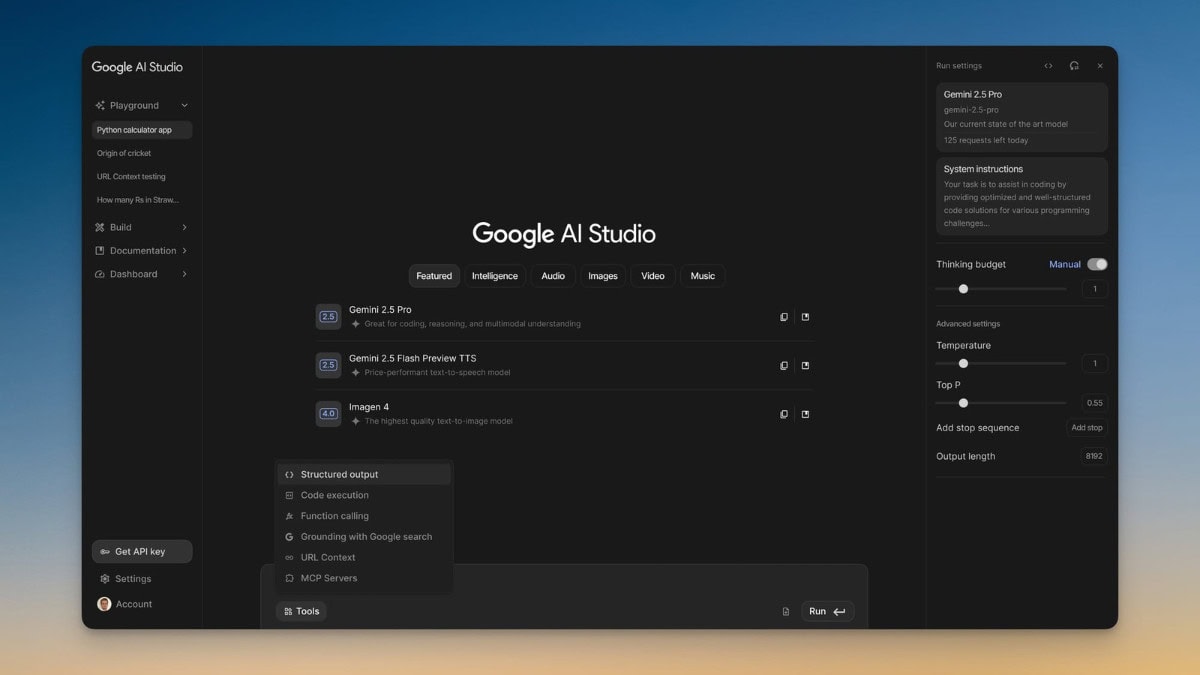Image resolution: width=1200 pixels, height=675 pixels.
Task: Click the Gemini 2.5 Pro model badge icon
Action: (x=328, y=316)
